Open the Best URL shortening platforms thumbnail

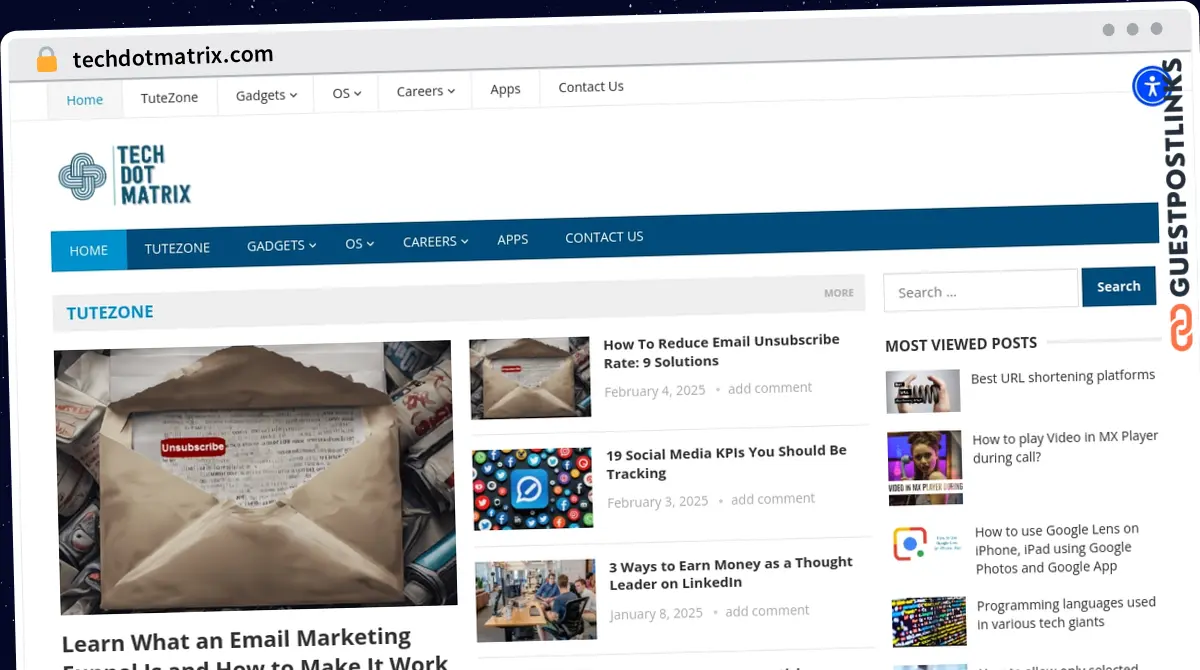coord(922,391)
